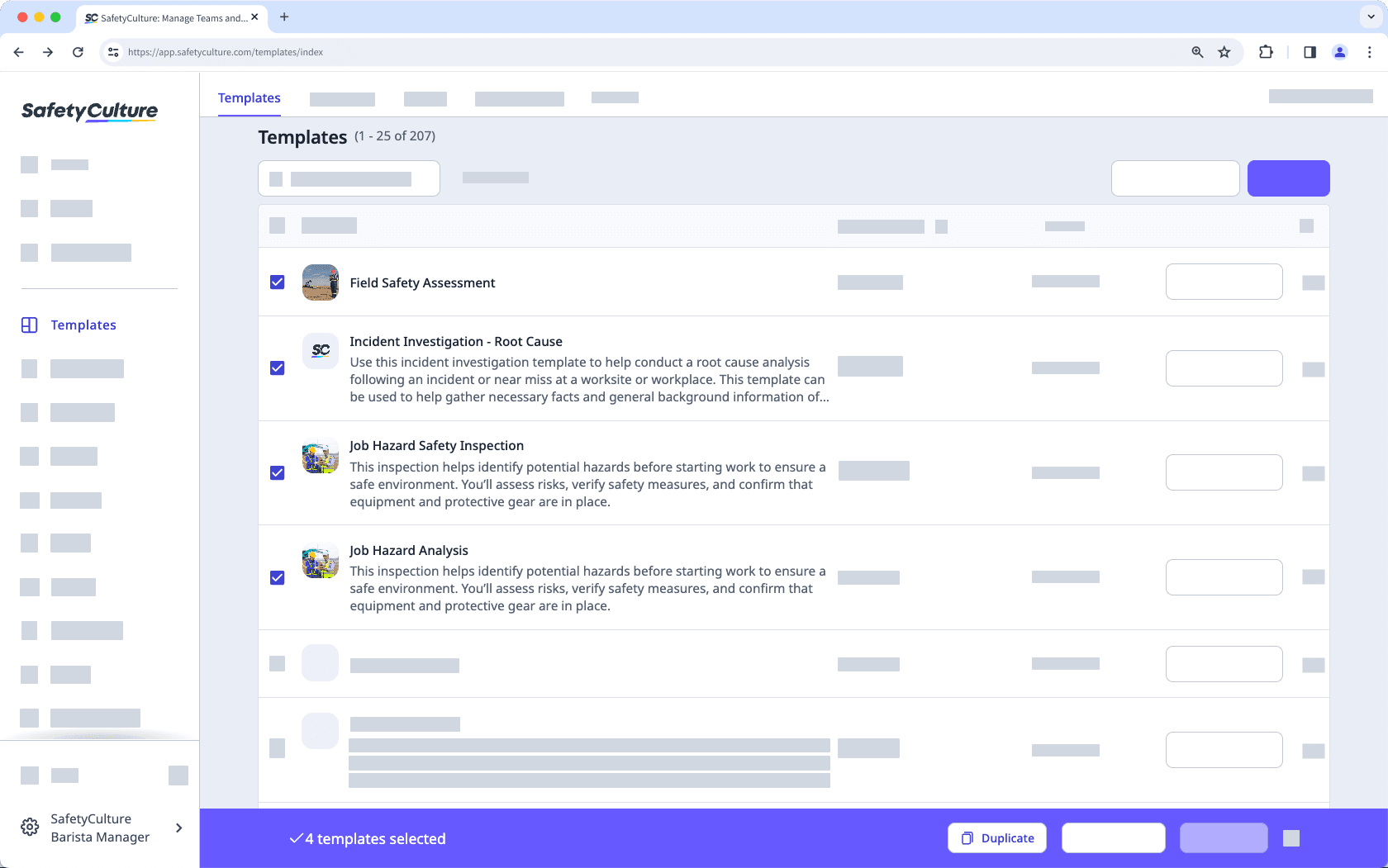The width and height of the screenshot is (1388, 868).
Task: Expand the SafetyCulture Barista Manager account chevron
Action: point(178,828)
